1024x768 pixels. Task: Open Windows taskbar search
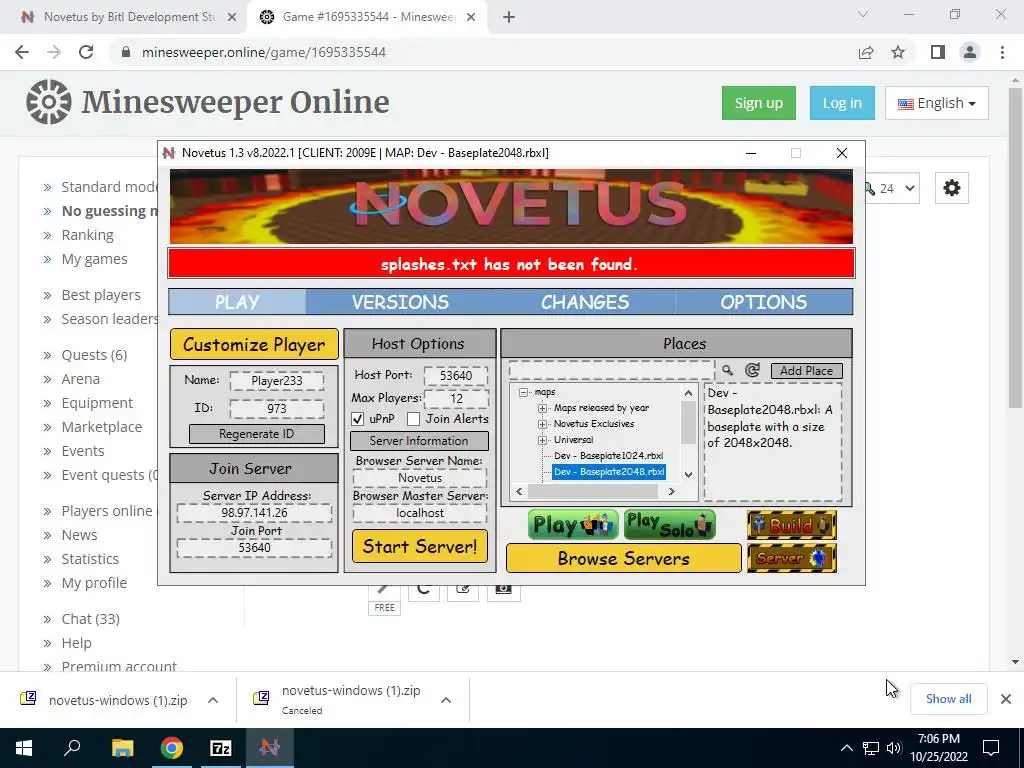[x=72, y=748]
